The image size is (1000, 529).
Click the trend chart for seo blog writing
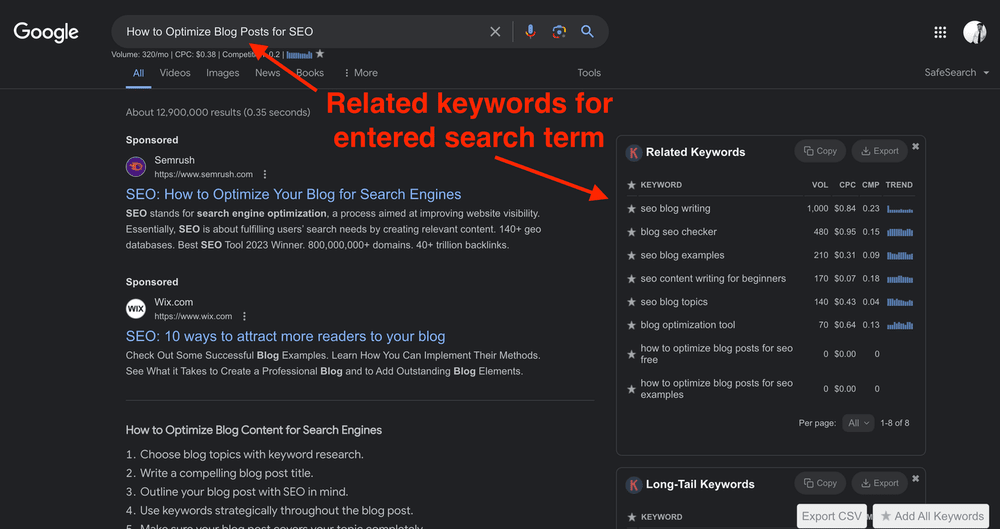coord(900,209)
